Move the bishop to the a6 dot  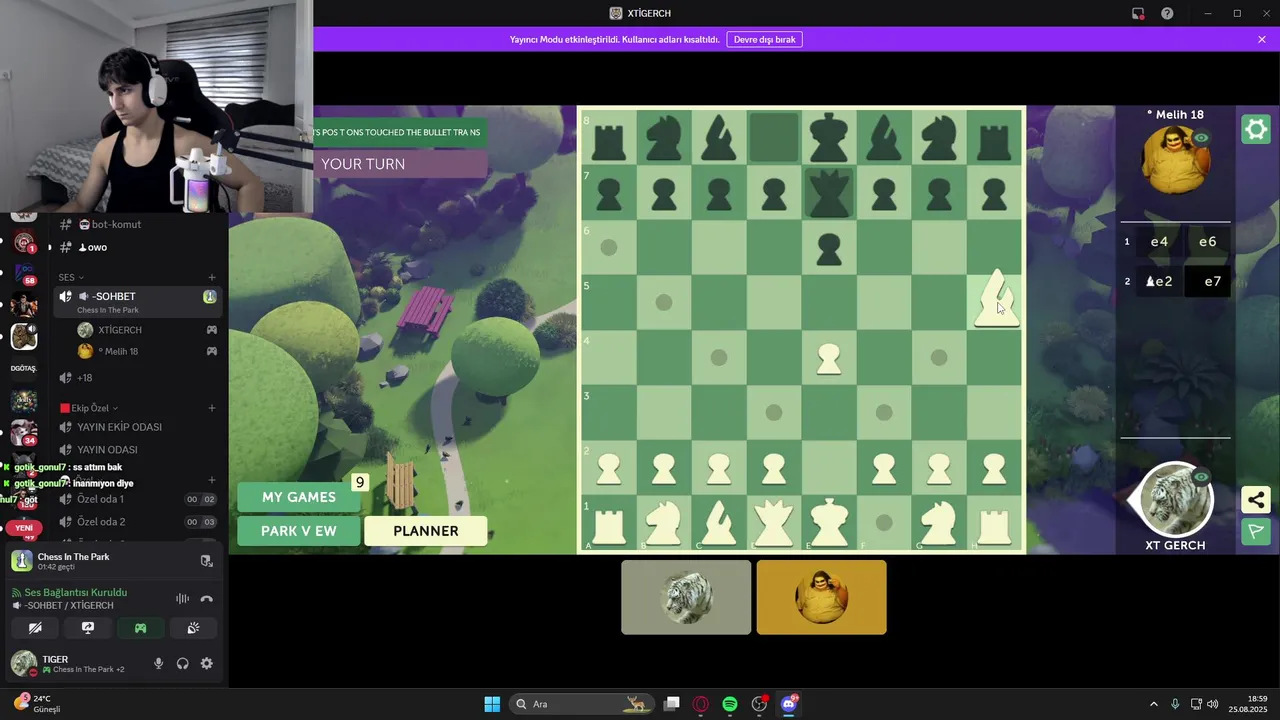click(608, 247)
